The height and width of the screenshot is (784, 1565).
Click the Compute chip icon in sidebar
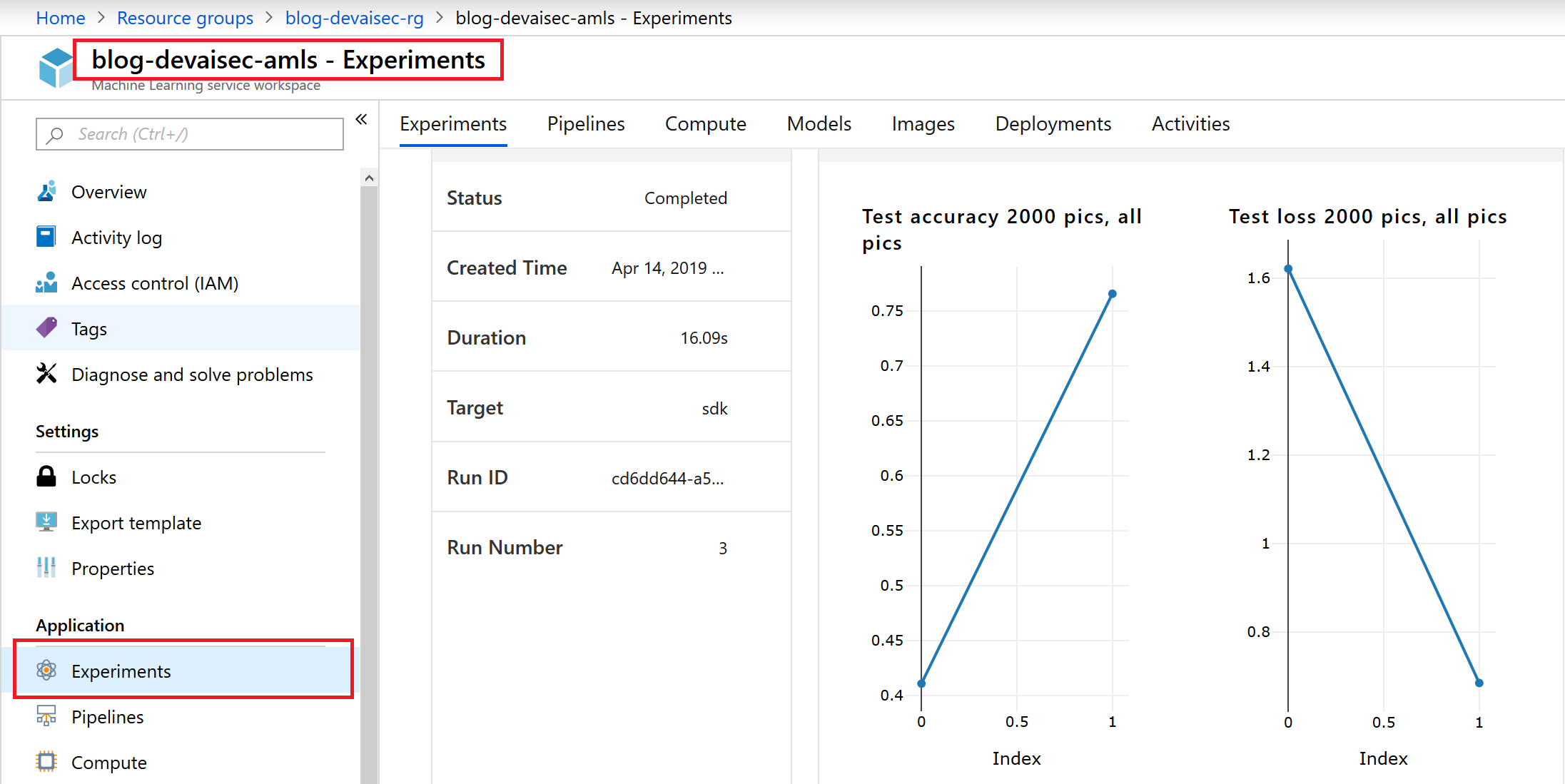(x=46, y=761)
